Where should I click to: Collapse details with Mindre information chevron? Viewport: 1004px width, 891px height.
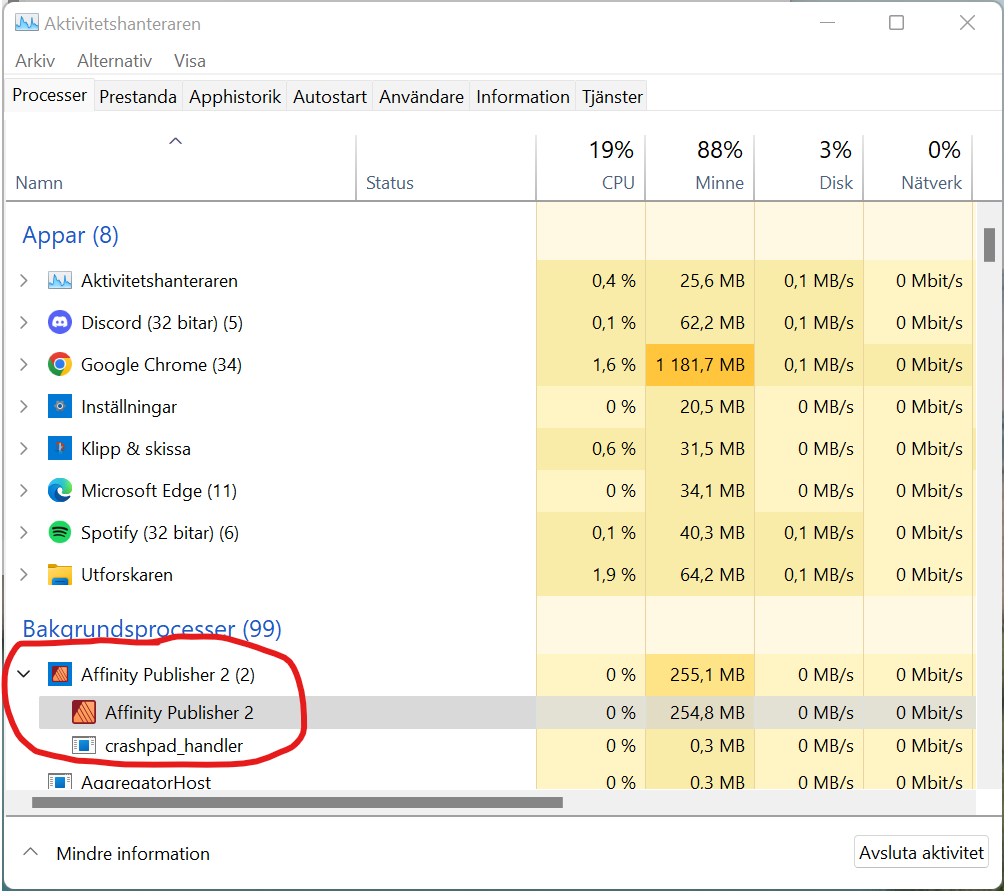(30, 852)
